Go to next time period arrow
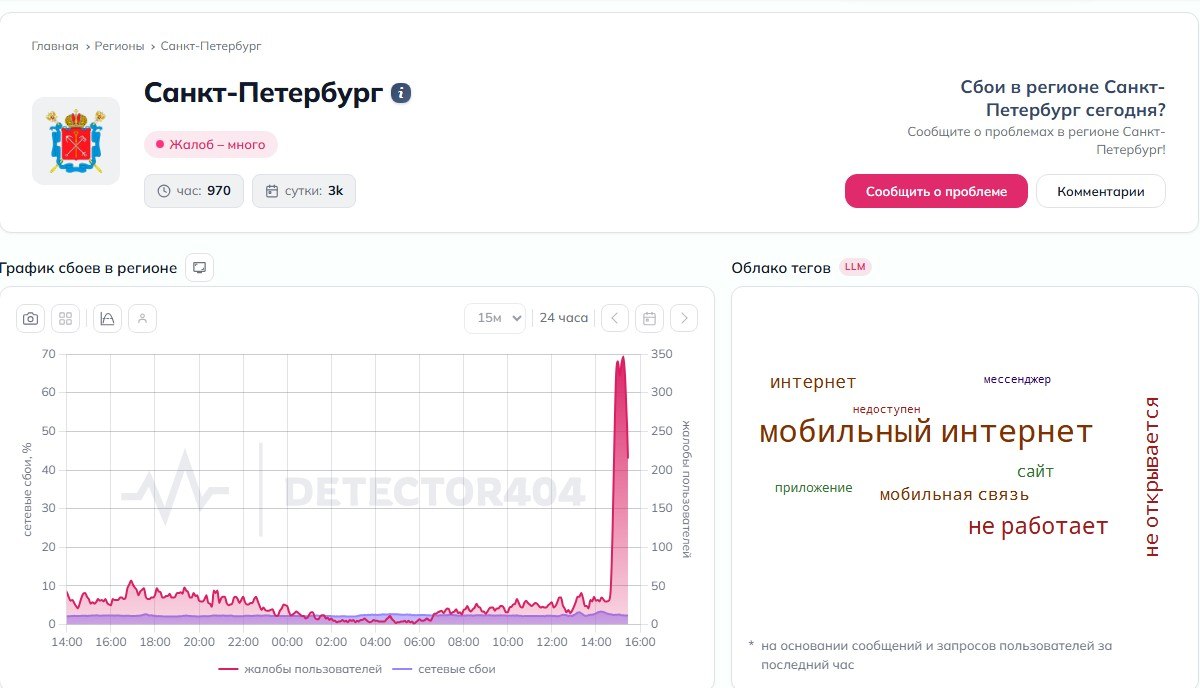This screenshot has width=1200, height=688. [x=684, y=318]
